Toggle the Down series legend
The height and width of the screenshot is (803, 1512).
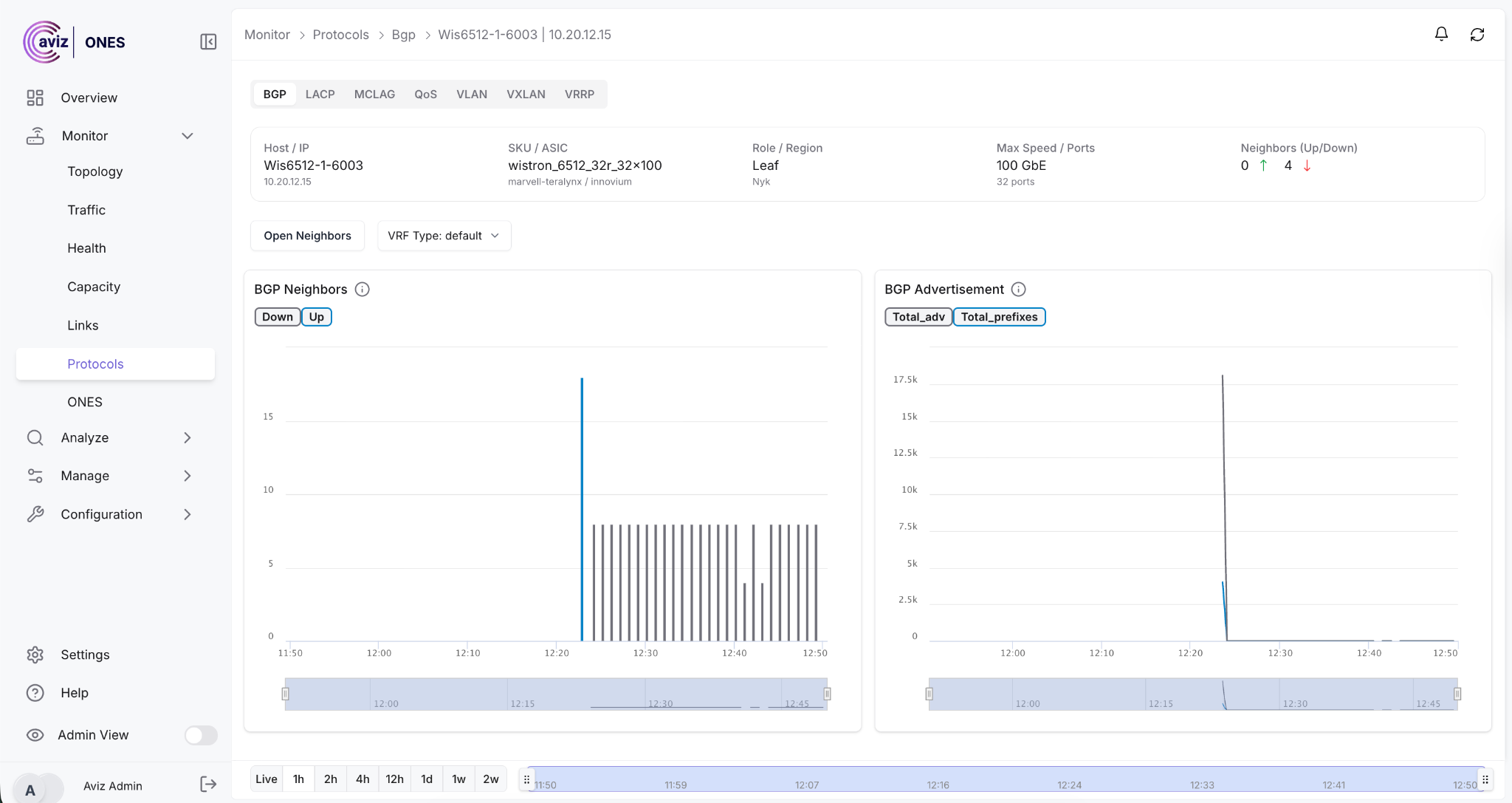(278, 317)
